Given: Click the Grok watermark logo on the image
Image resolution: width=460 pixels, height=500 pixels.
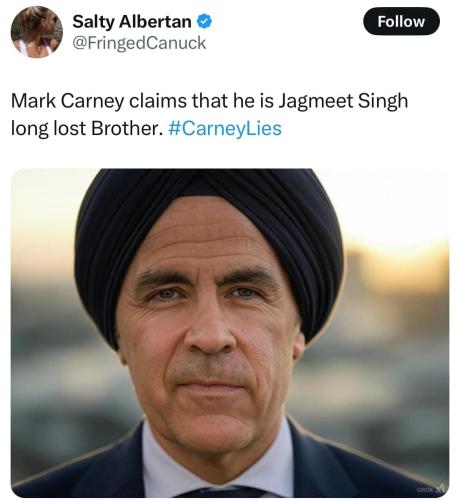Looking at the screenshot, I should click(x=441, y=489).
